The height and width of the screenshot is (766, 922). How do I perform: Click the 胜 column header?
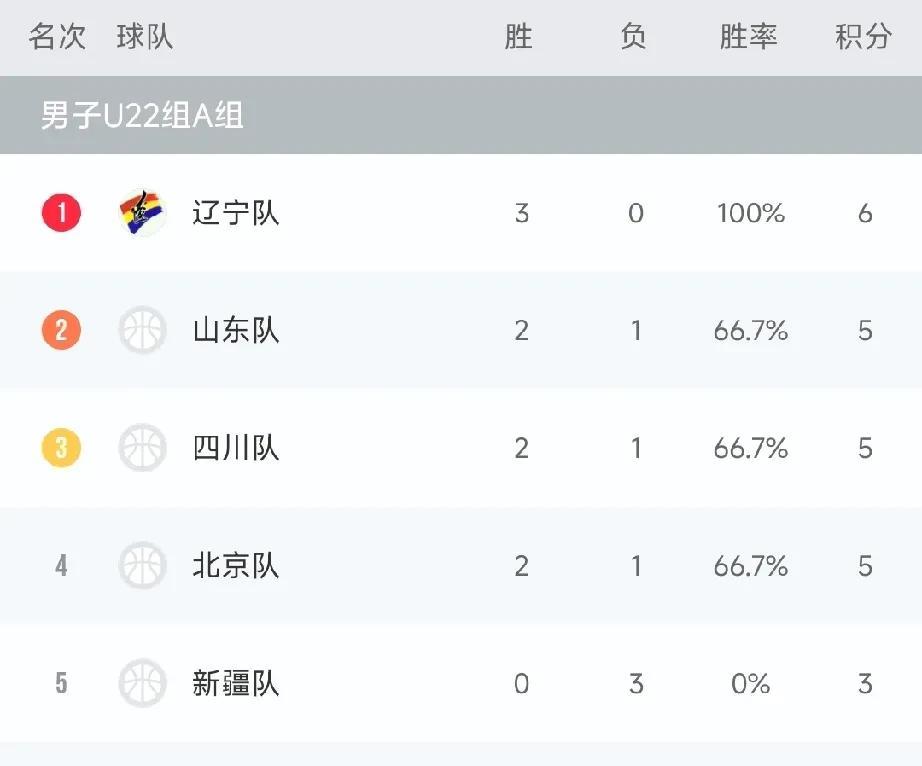[519, 36]
